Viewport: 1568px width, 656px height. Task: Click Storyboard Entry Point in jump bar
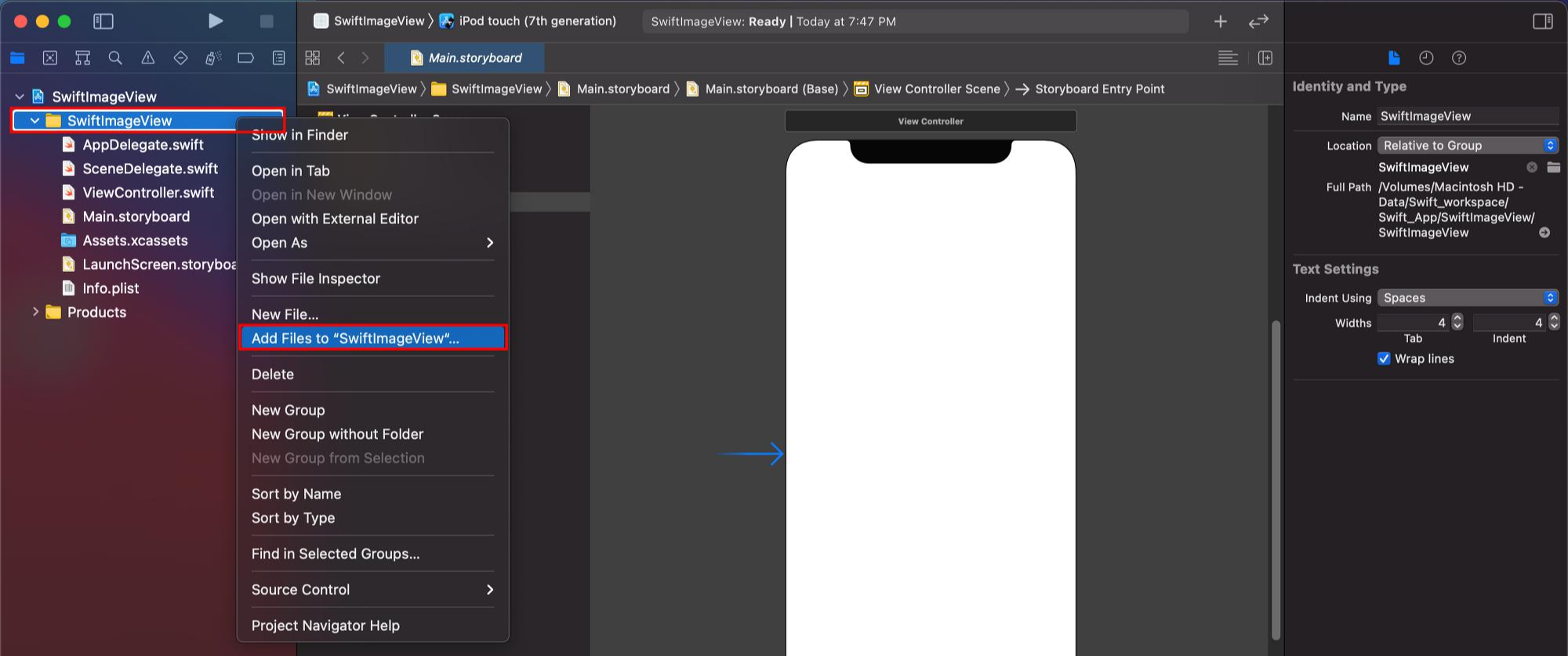tap(1091, 89)
